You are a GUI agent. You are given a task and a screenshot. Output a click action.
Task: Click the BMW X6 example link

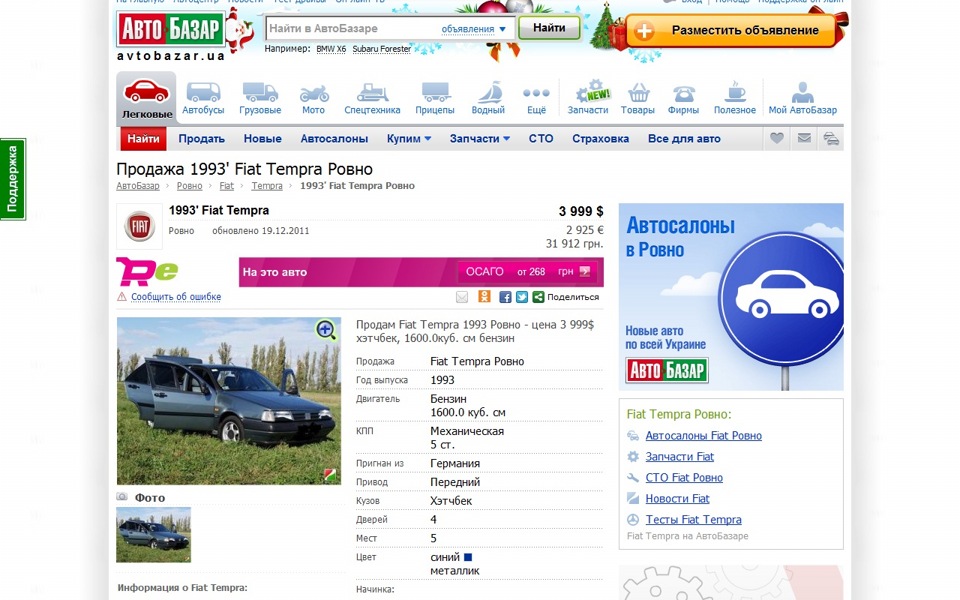(x=331, y=49)
